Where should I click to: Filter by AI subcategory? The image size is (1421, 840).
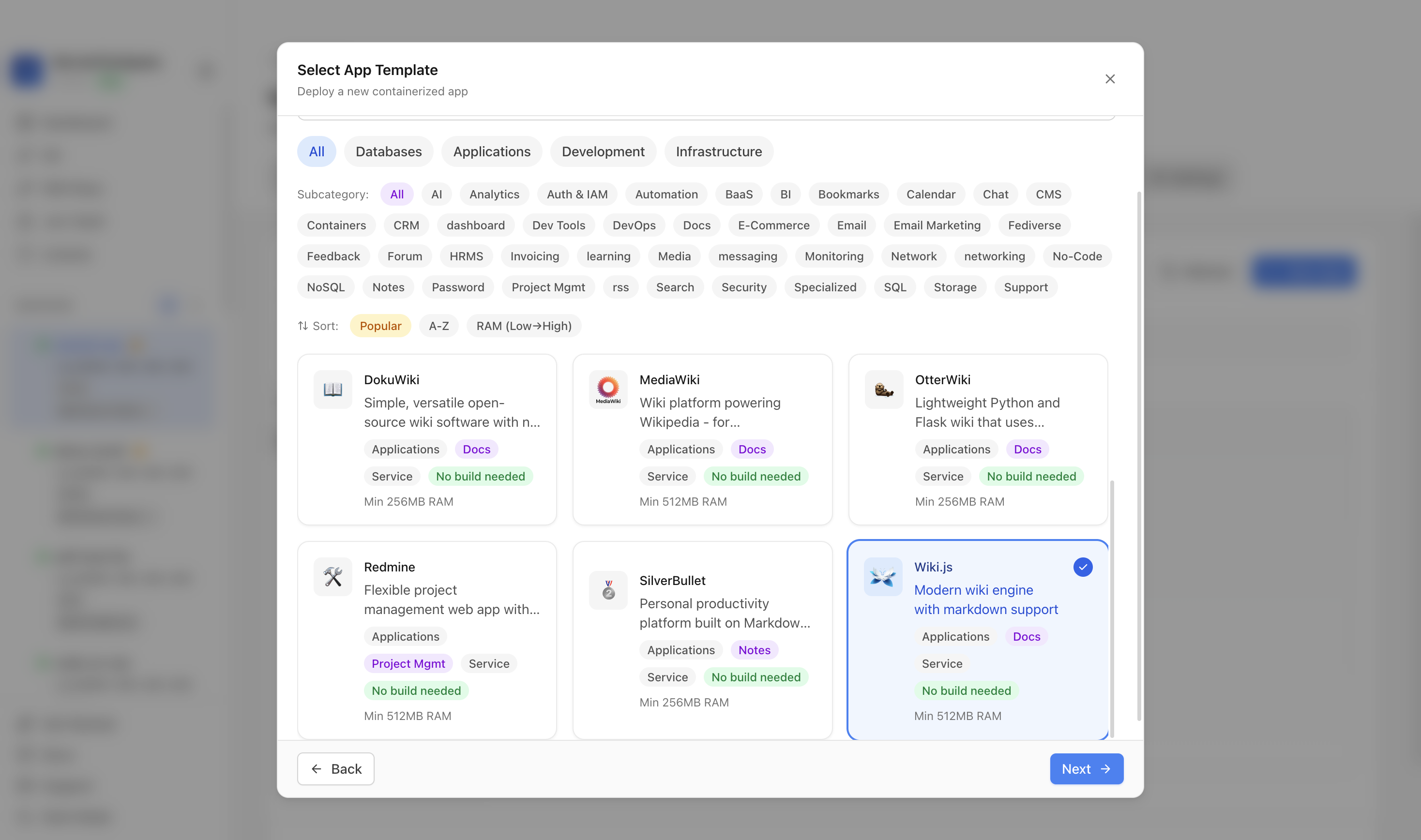point(437,194)
